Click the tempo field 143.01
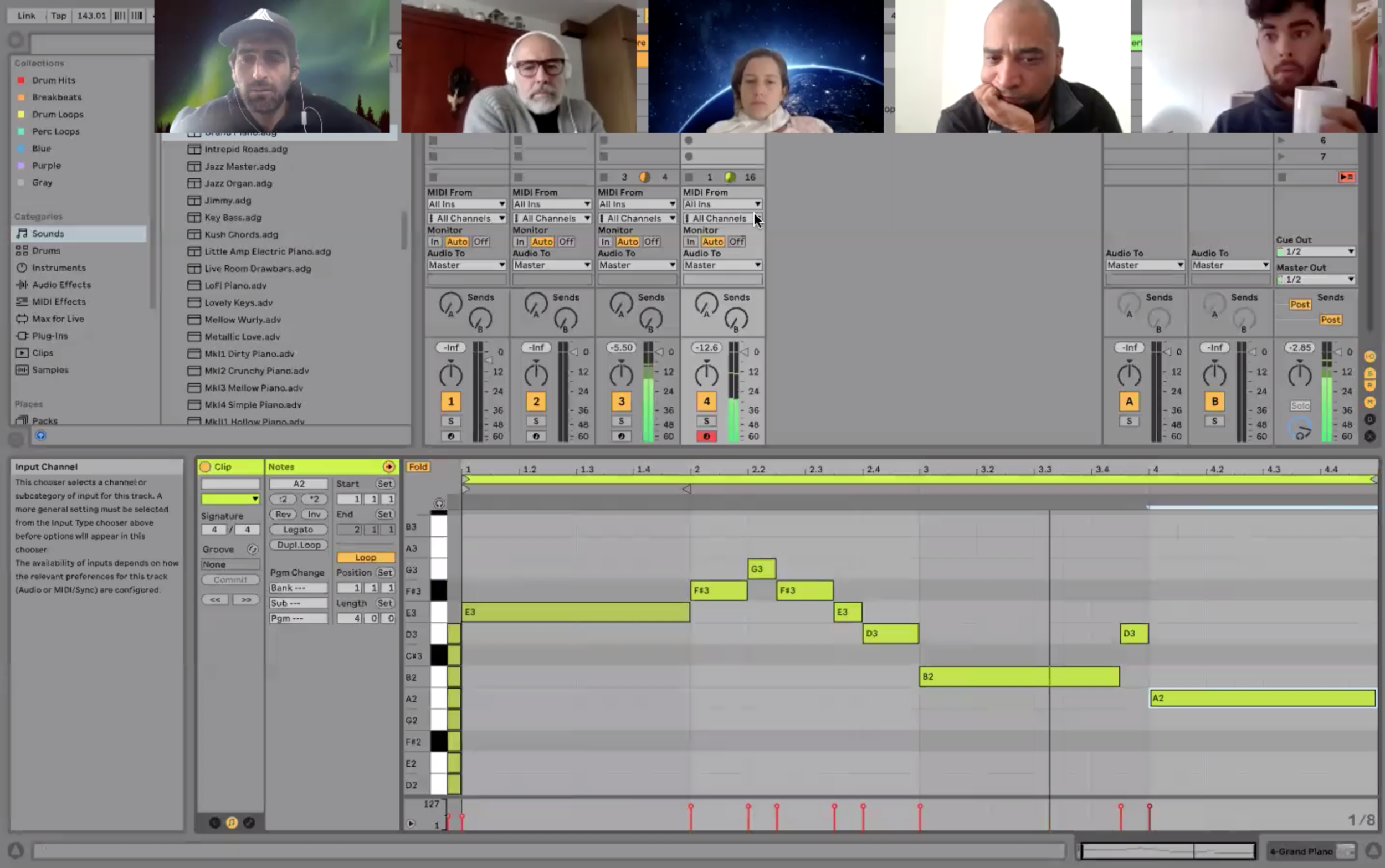The width and height of the screenshot is (1385, 868). click(91, 16)
